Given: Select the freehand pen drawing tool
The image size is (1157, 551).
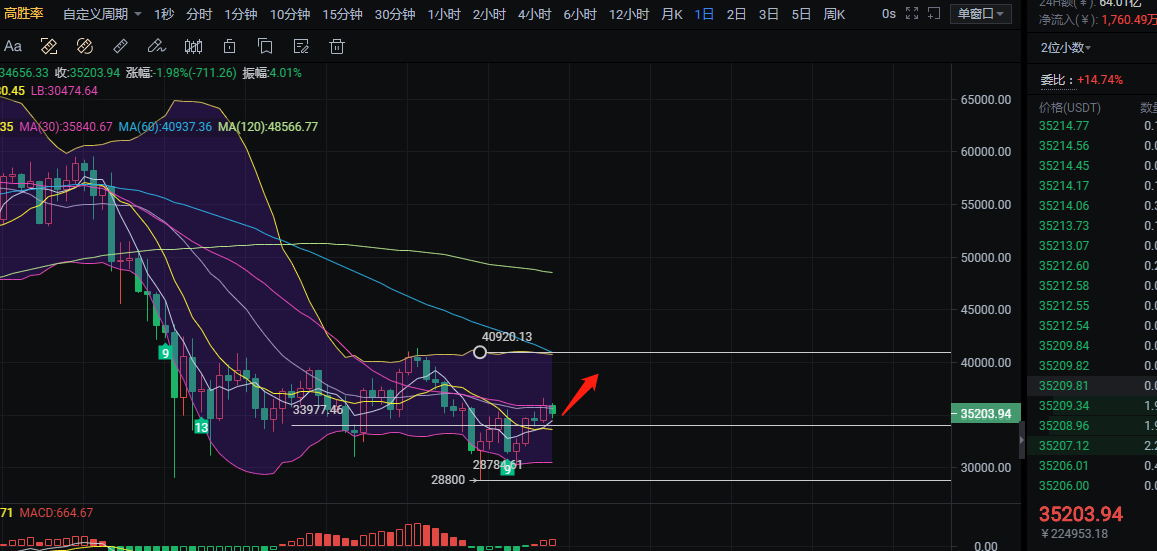Looking at the screenshot, I should tap(156, 46).
